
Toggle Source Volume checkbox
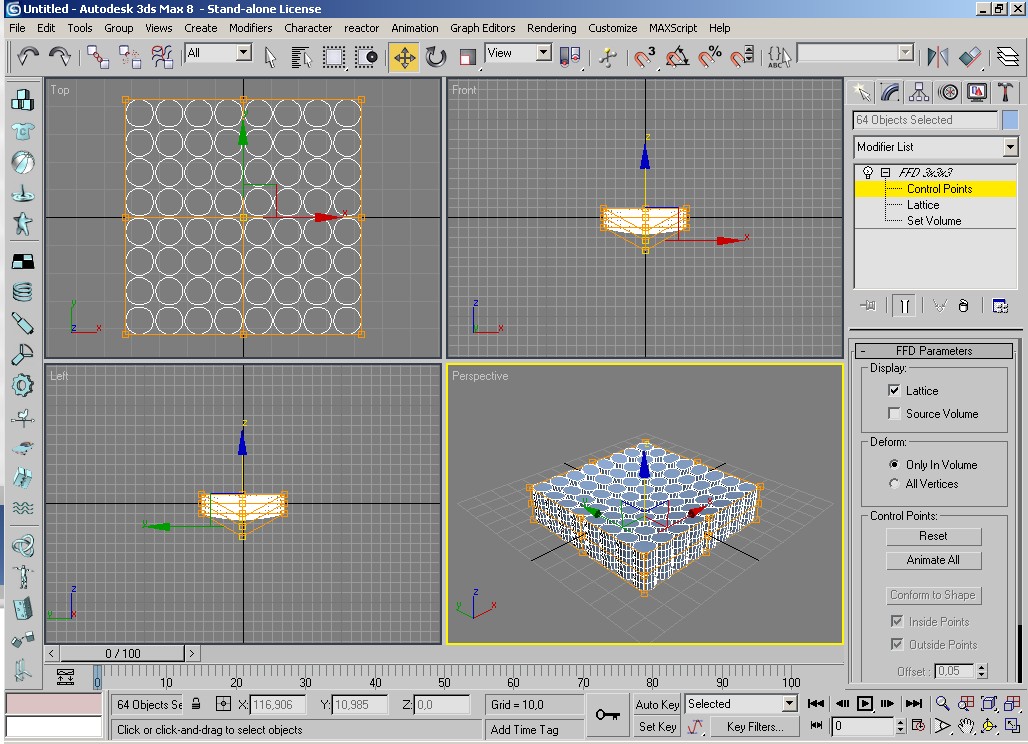894,413
